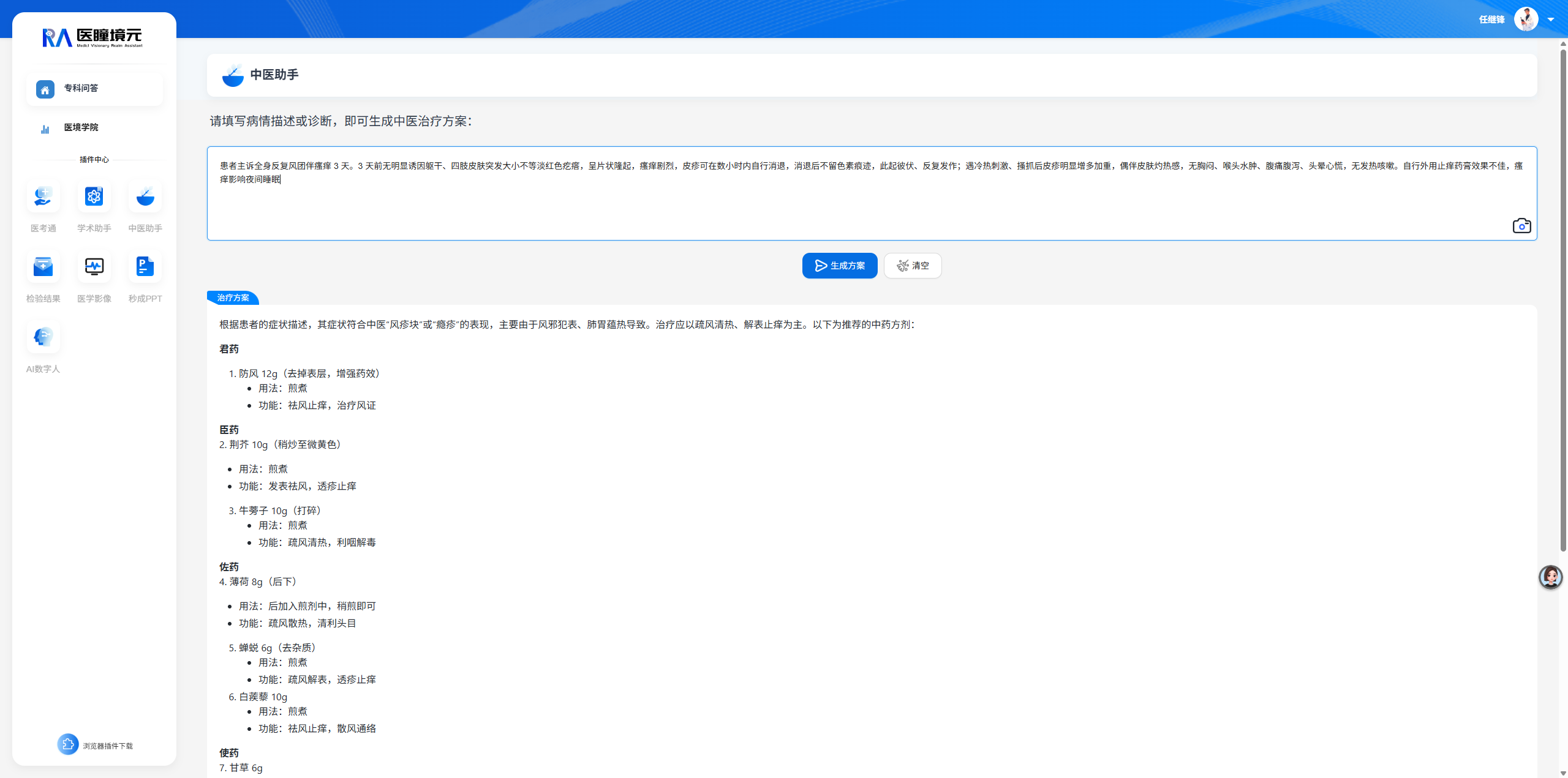
Task: Click the 白蒺藜 10g list entry
Action: (263, 697)
